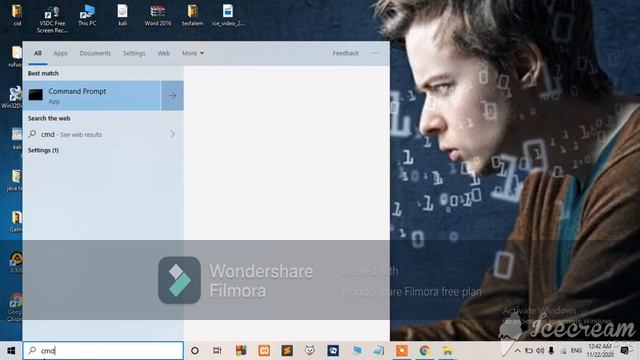
Task: Click in the cmd search box
Action: coord(103,350)
